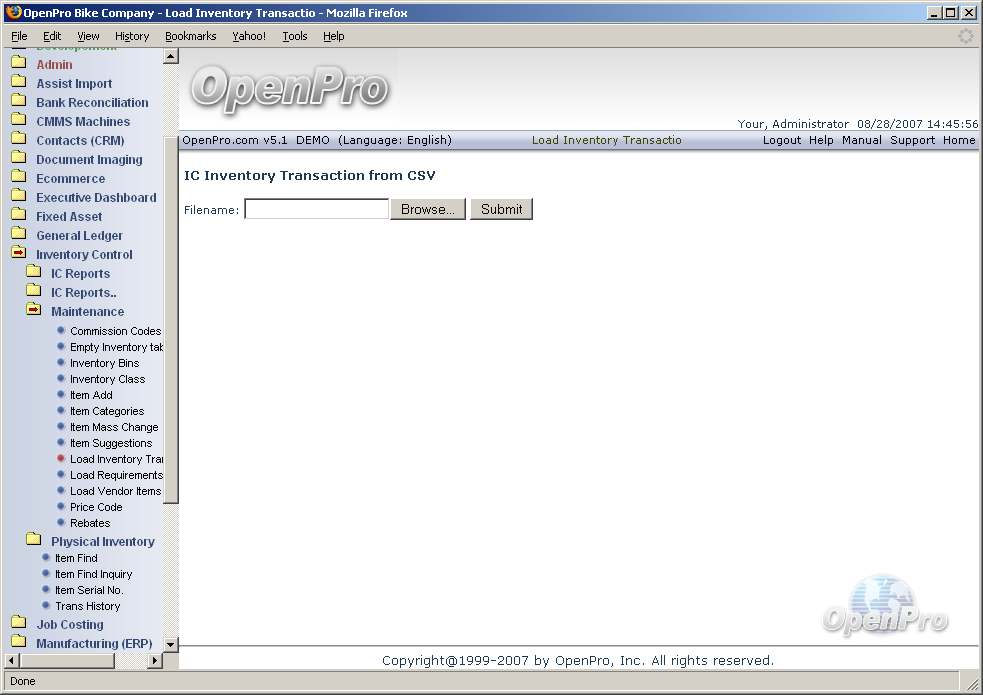Click the Bank Reconciliation folder icon
Viewport: 983px width, 695px height.
tap(18, 102)
